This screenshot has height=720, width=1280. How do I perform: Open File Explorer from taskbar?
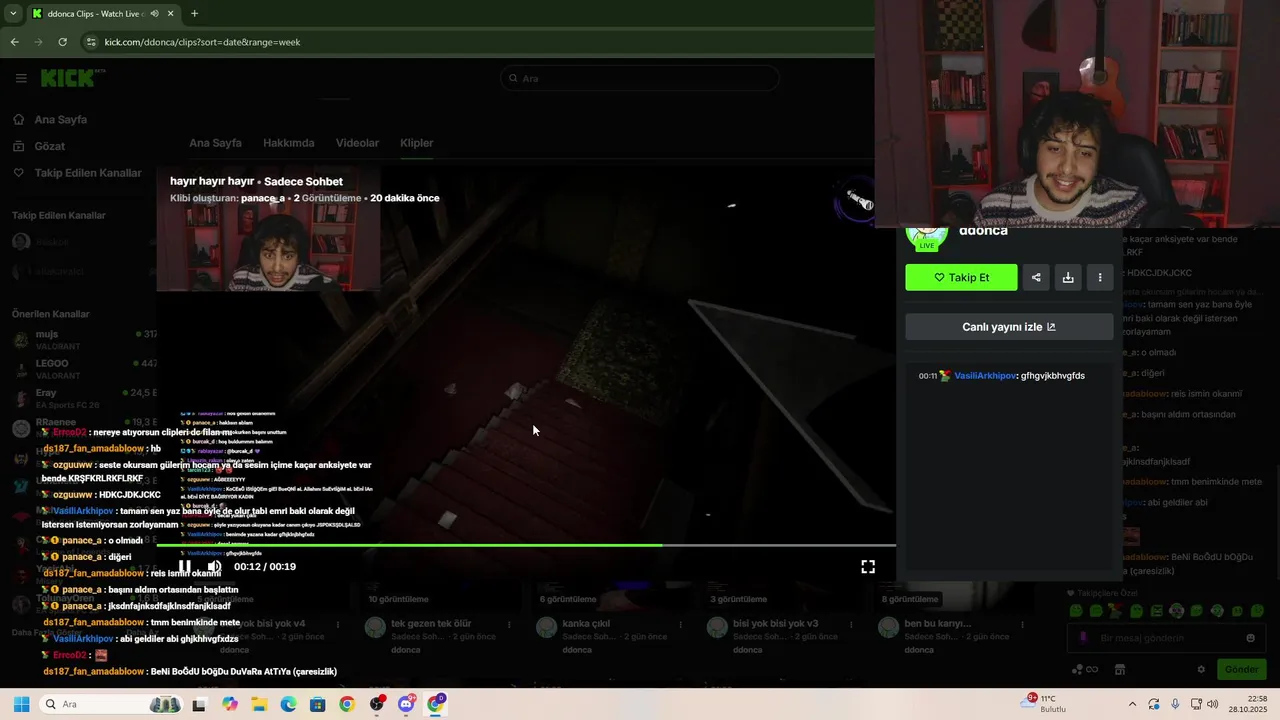(x=259, y=704)
